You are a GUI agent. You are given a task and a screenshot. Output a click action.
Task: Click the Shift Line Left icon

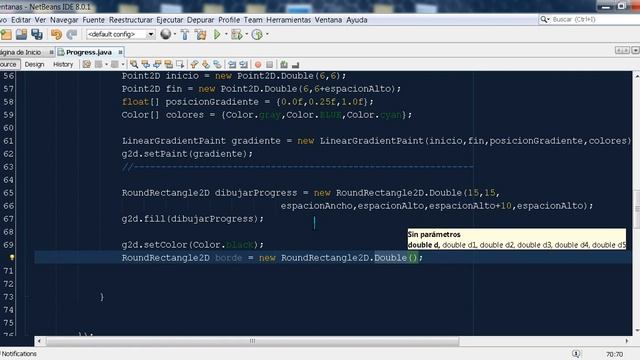click(232, 64)
